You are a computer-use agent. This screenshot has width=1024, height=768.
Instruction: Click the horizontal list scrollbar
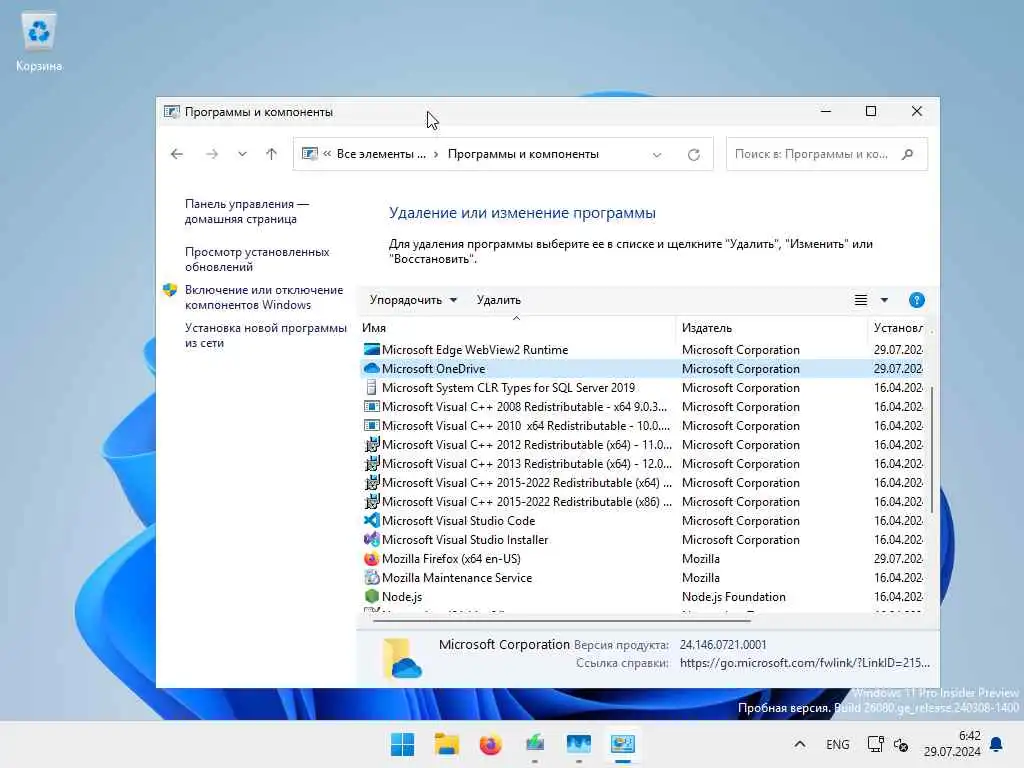tap(562, 620)
